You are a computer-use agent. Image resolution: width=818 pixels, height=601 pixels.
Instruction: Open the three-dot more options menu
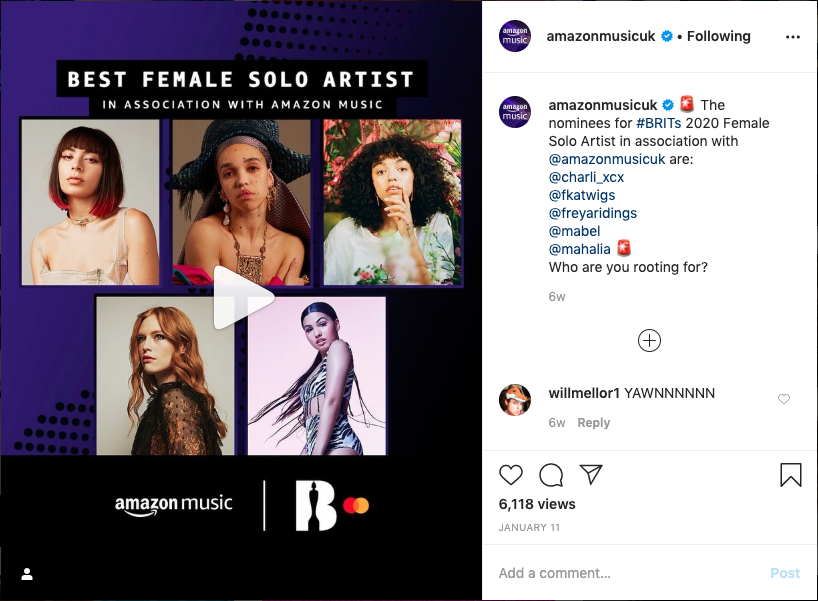(x=792, y=37)
